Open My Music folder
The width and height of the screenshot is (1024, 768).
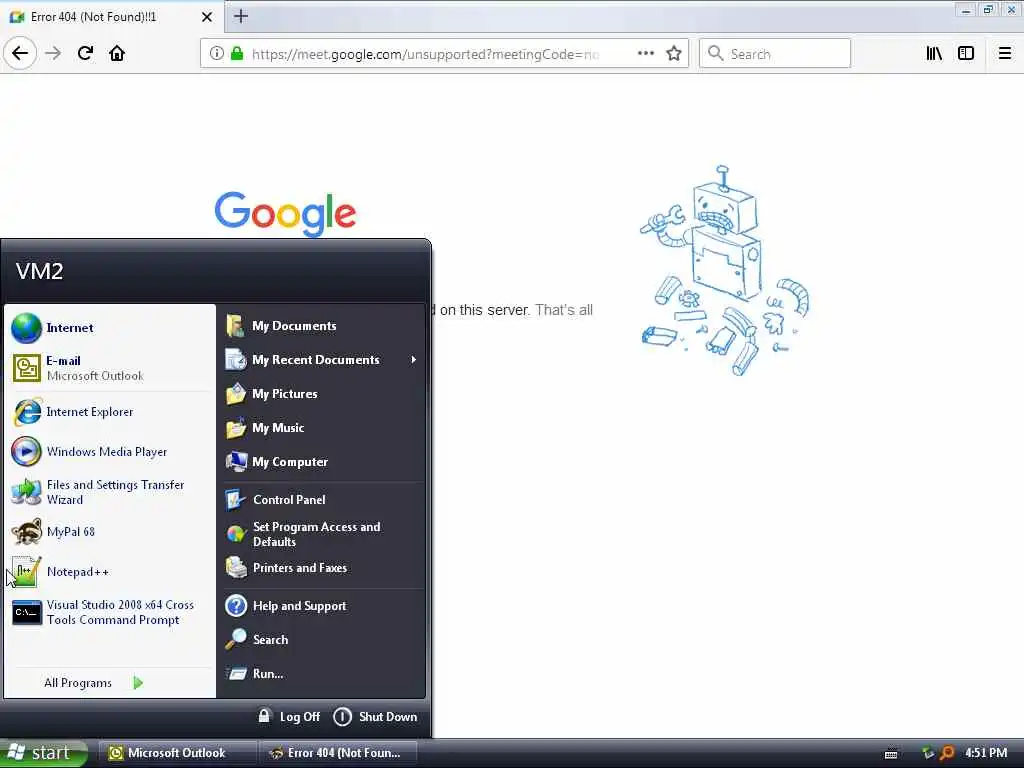point(323,428)
